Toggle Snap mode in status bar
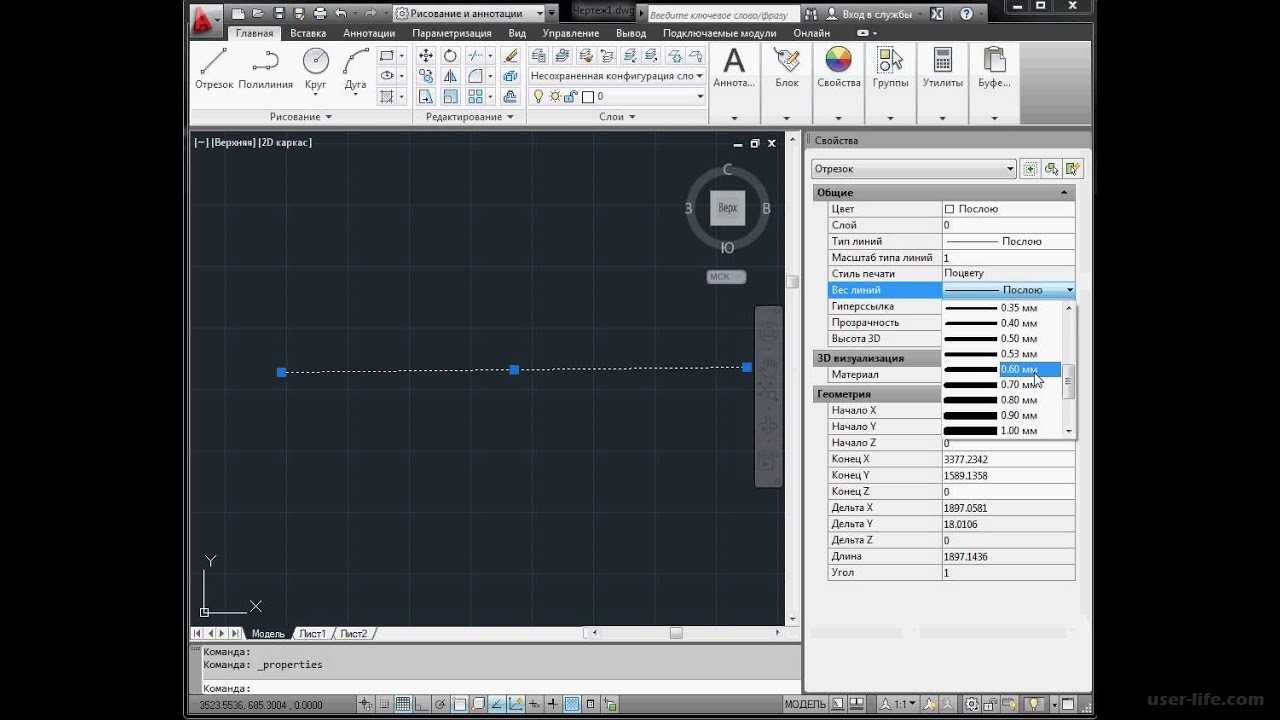Image resolution: width=1280 pixels, height=720 pixels. 385,704
